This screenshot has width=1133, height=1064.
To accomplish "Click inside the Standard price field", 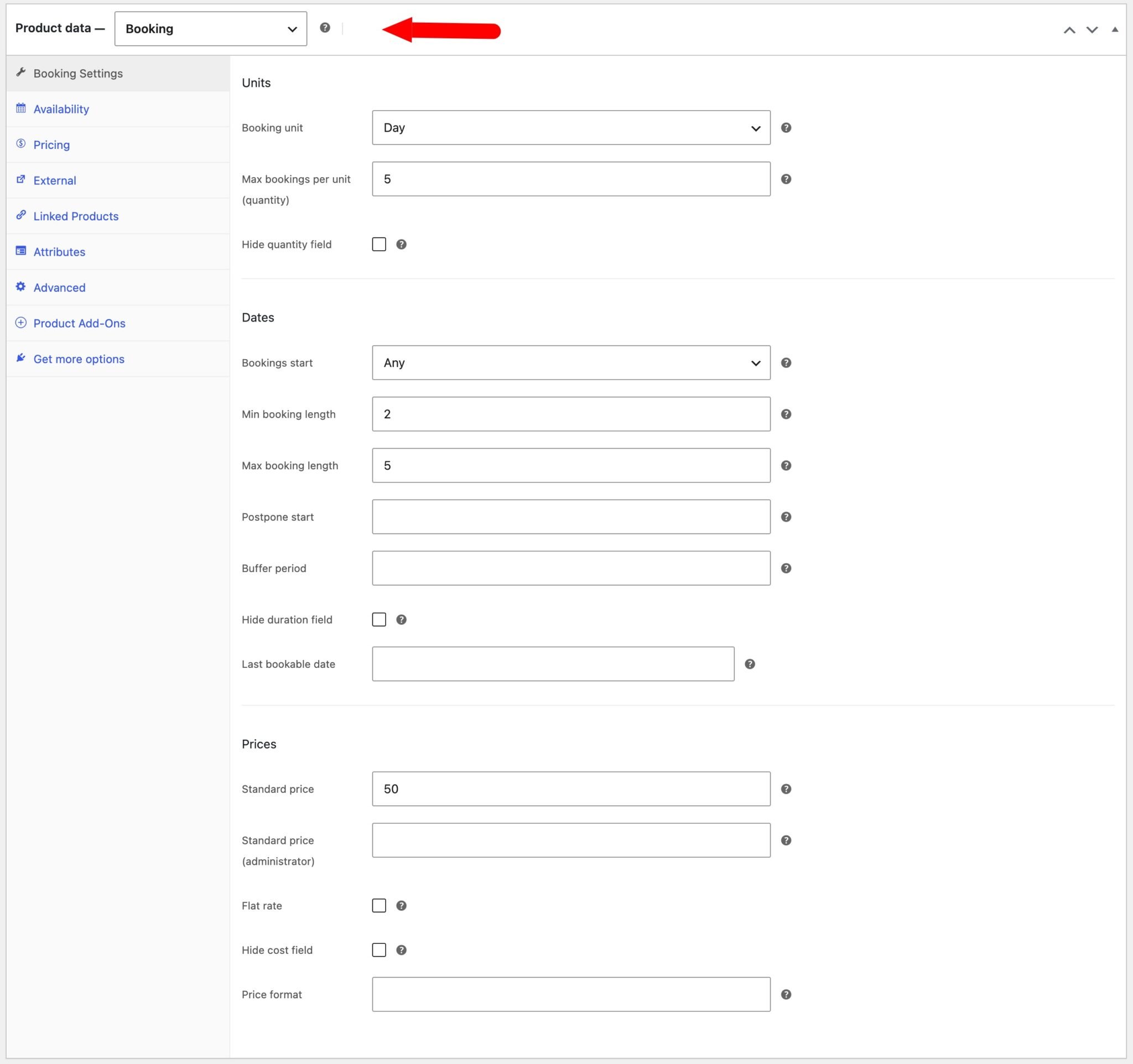I will 570,789.
